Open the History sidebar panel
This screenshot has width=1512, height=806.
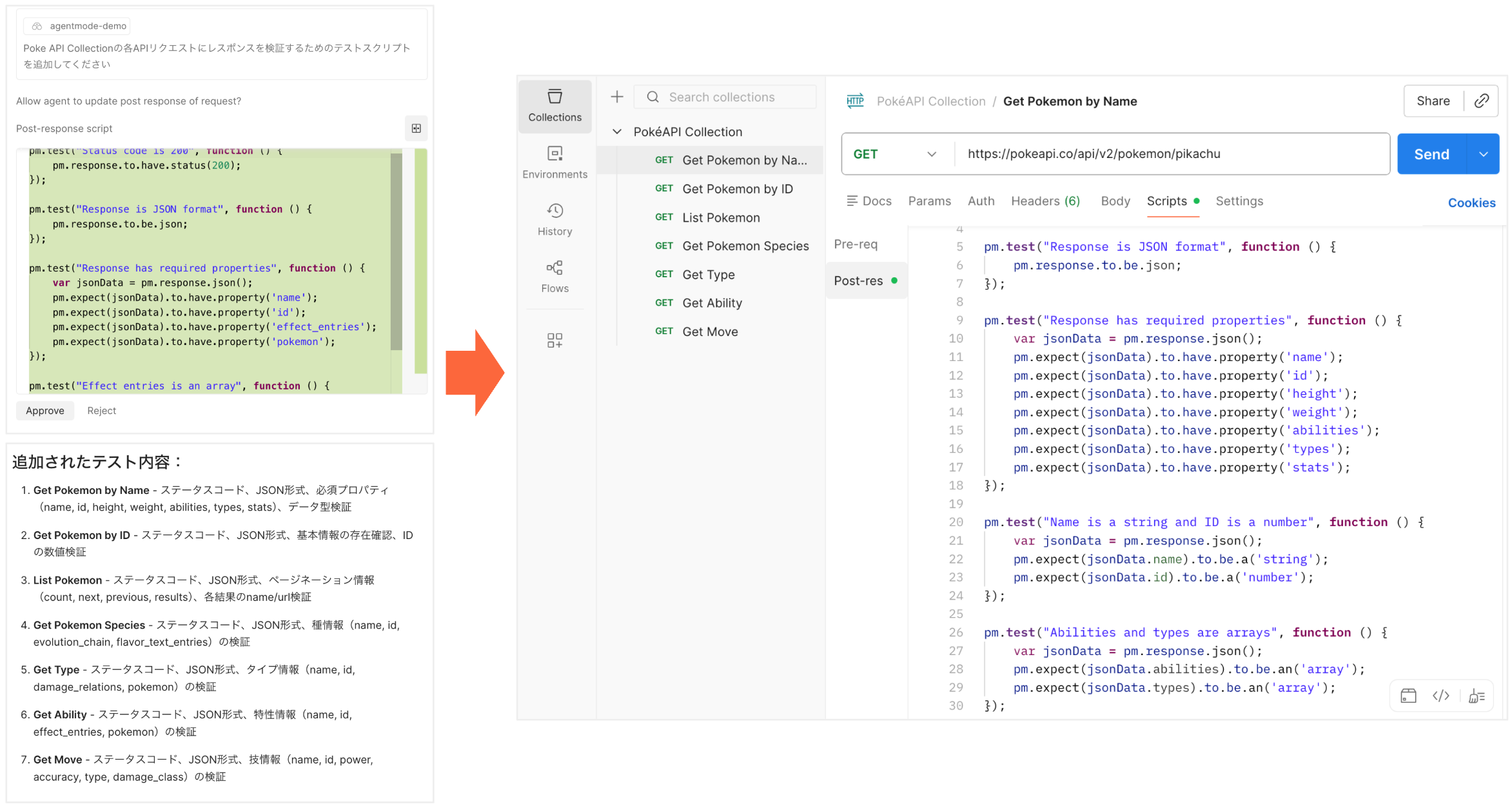coord(555,219)
